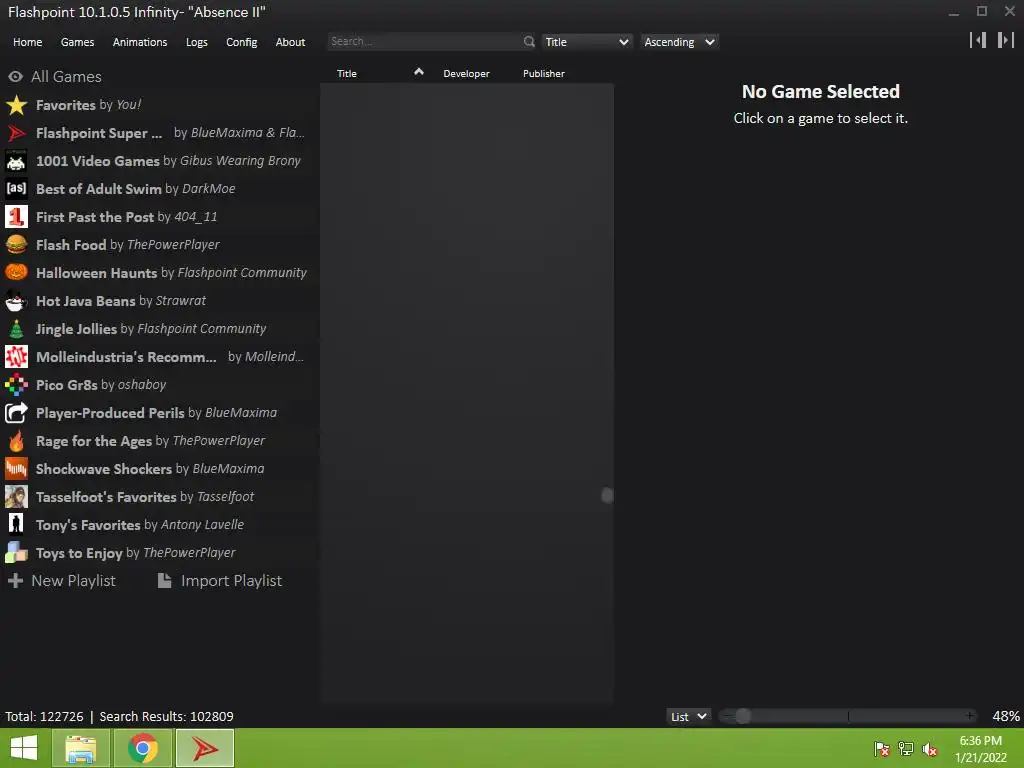1024x768 pixels.
Task: Open the Games tab
Action: 77,42
